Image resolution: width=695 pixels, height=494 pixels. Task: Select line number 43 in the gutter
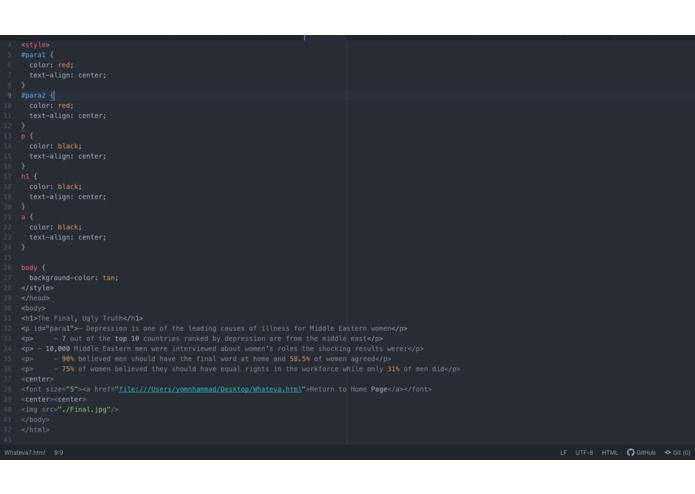8,440
